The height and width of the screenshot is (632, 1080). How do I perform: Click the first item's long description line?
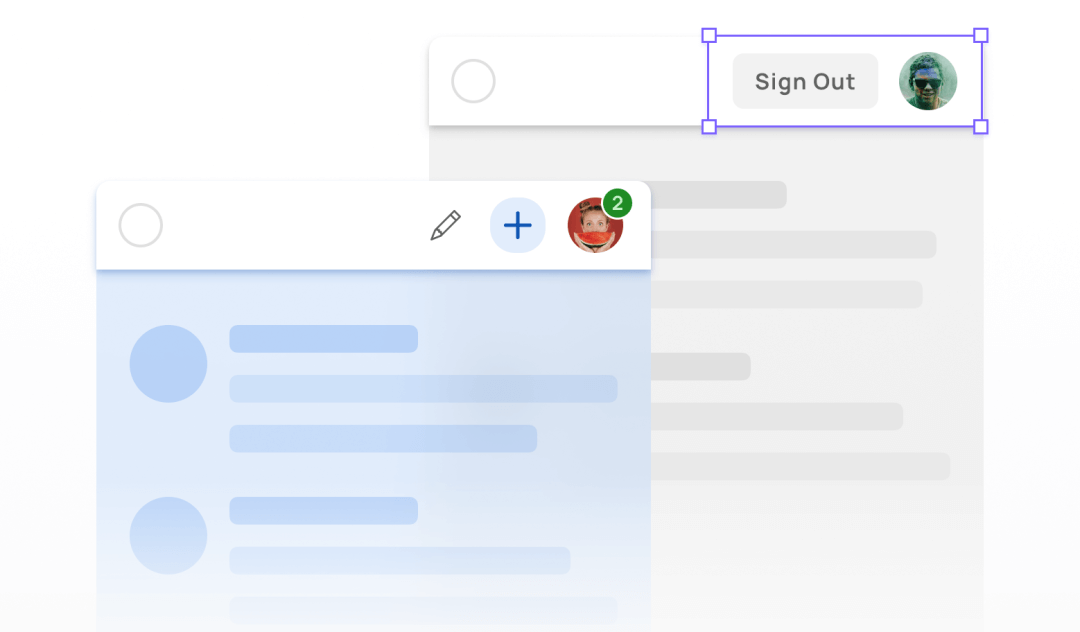424,389
